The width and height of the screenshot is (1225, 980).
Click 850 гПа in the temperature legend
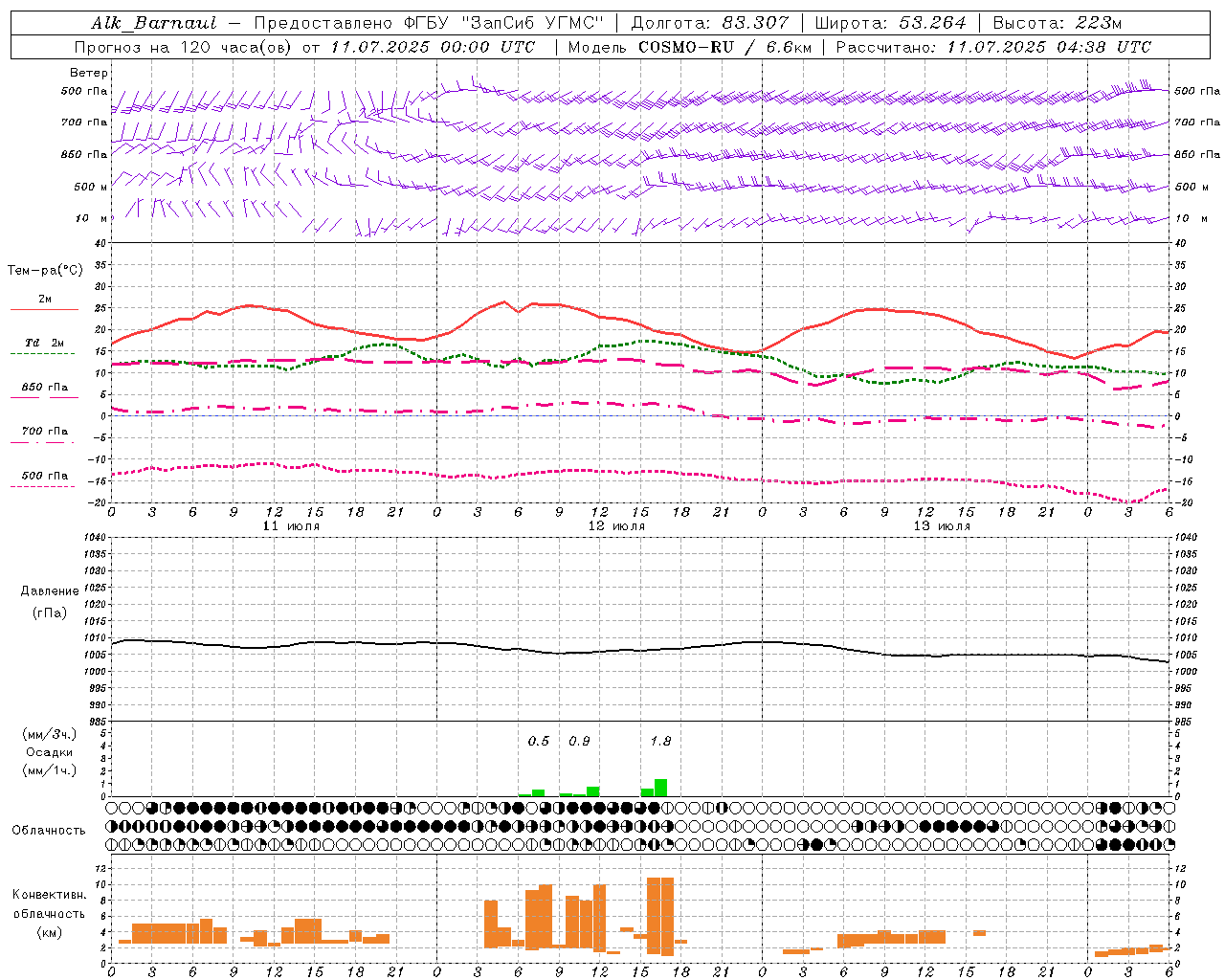pyautogui.click(x=45, y=387)
